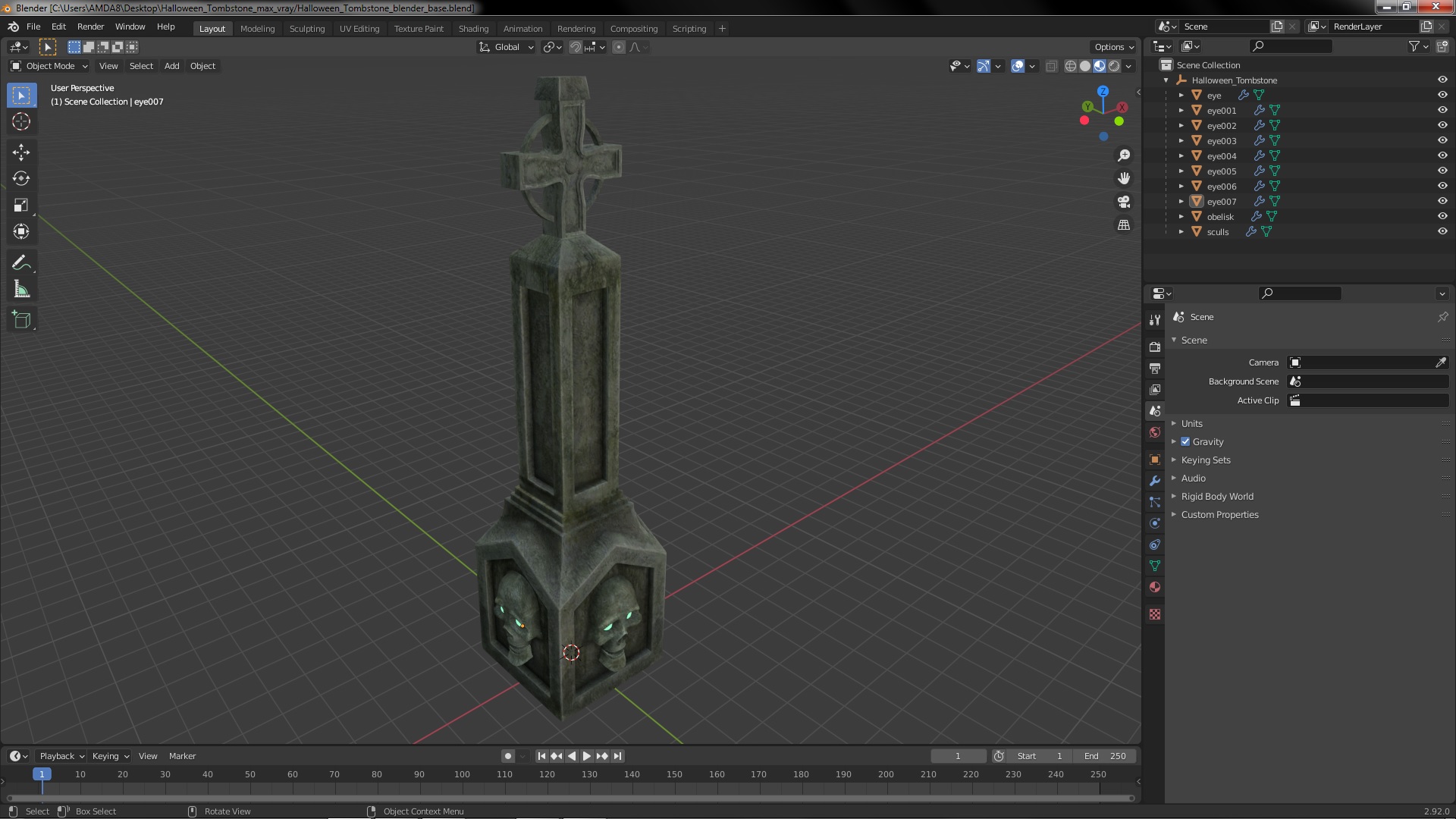
Task: Open the Modifier properties tab
Action: coord(1155,481)
